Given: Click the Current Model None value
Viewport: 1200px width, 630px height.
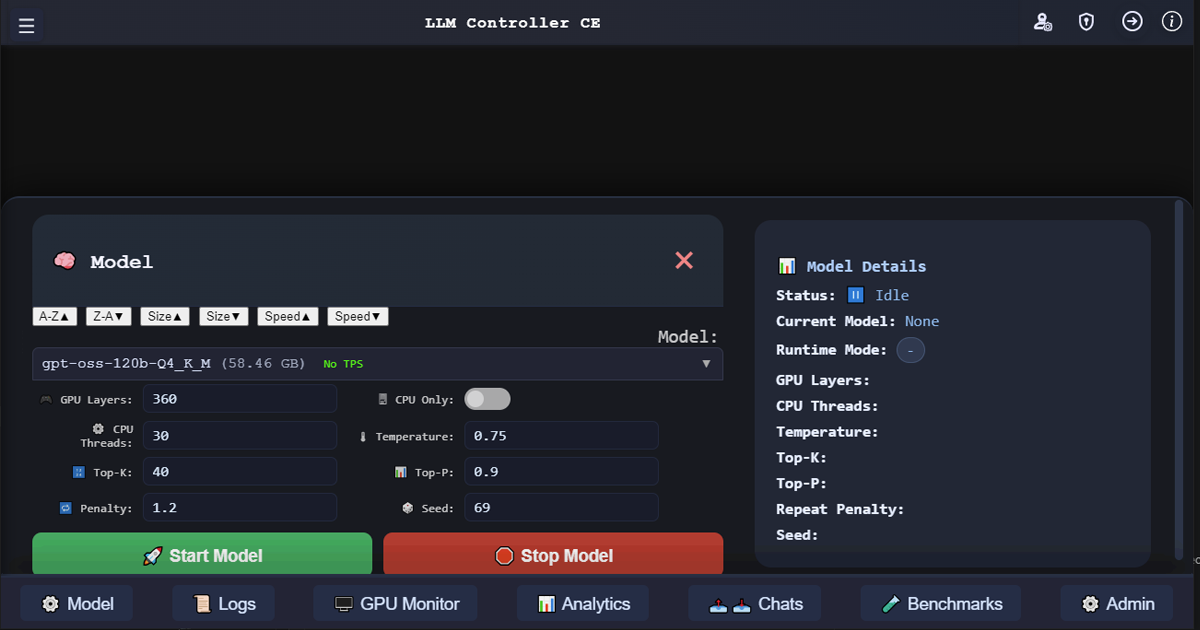Looking at the screenshot, I should [922, 321].
